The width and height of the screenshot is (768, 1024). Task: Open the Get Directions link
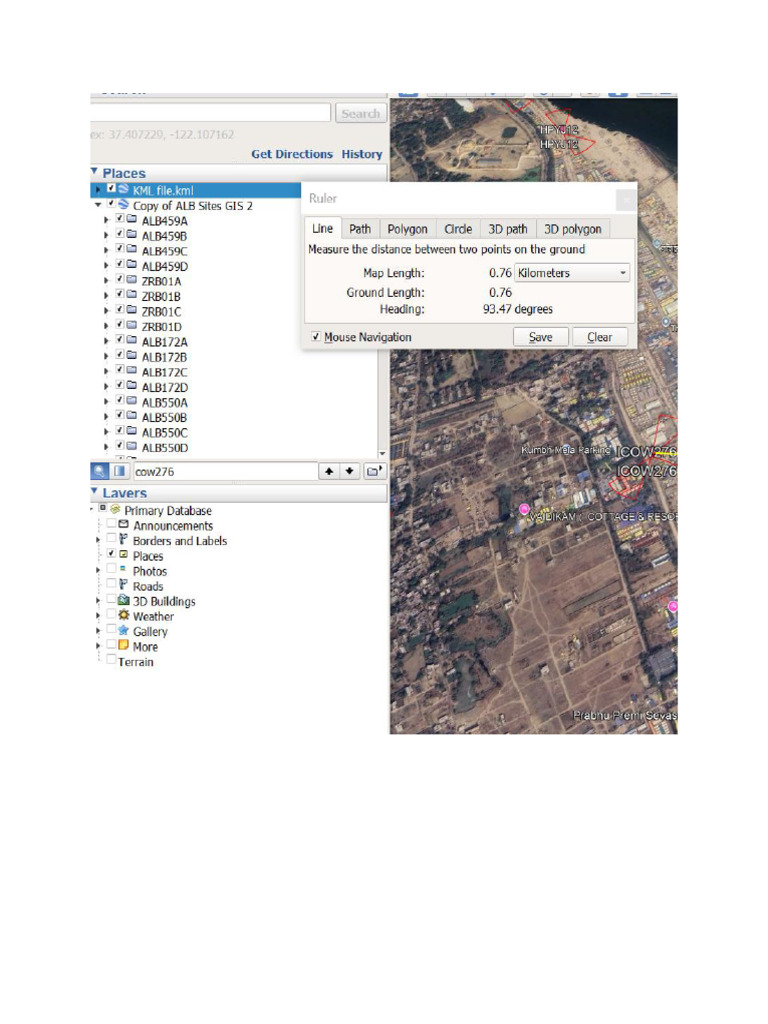[x=291, y=154]
